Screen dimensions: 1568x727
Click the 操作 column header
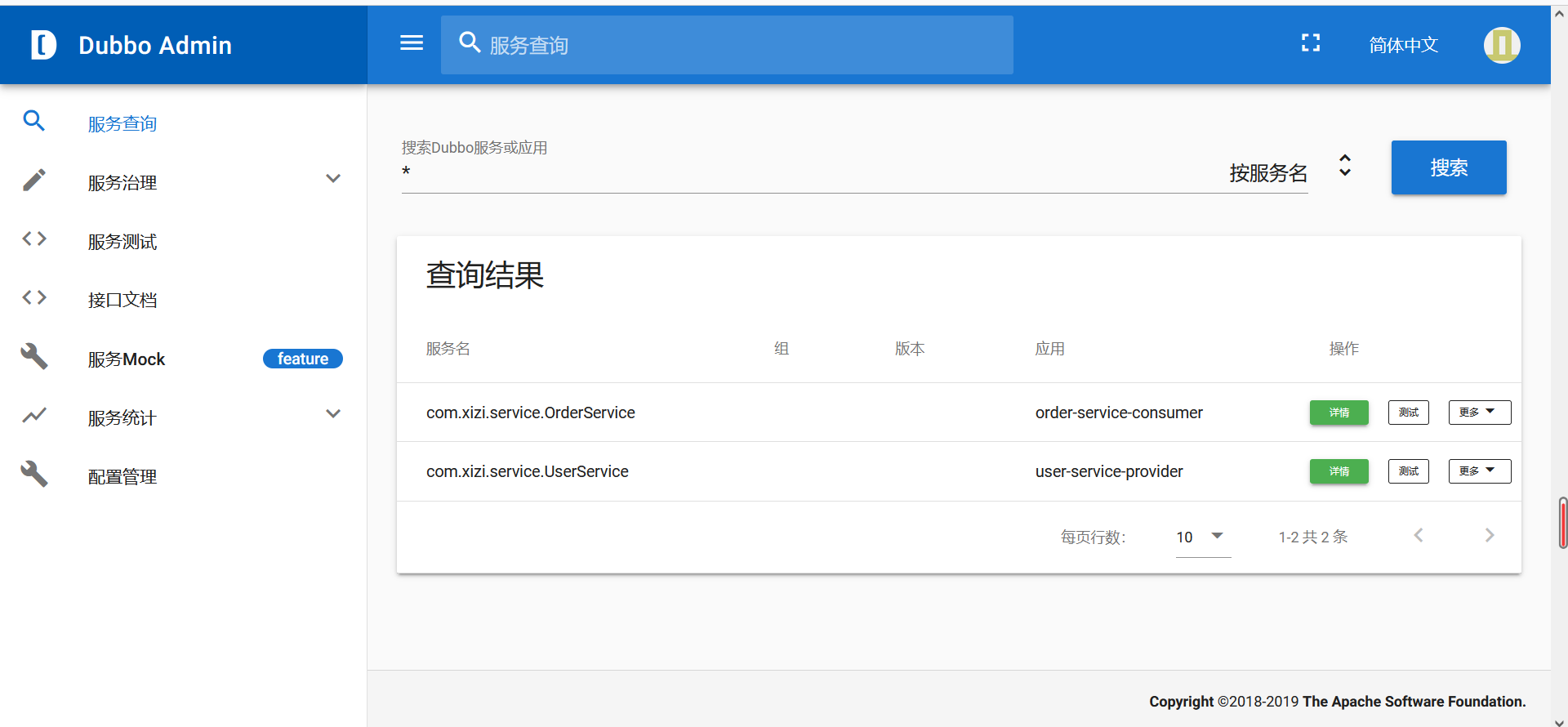[1344, 349]
